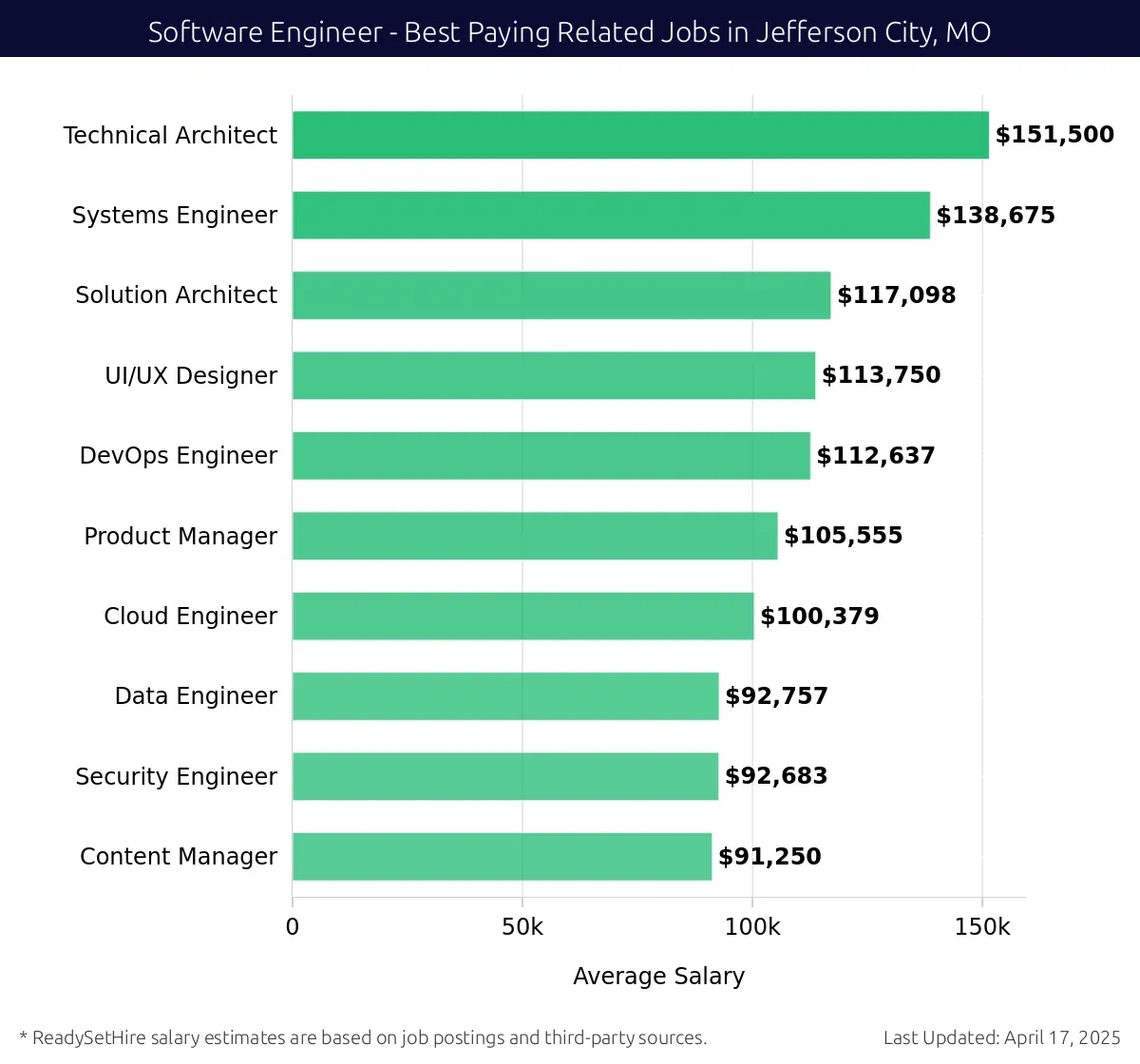
Task: Click the $112,637 salary value
Action: point(876,456)
